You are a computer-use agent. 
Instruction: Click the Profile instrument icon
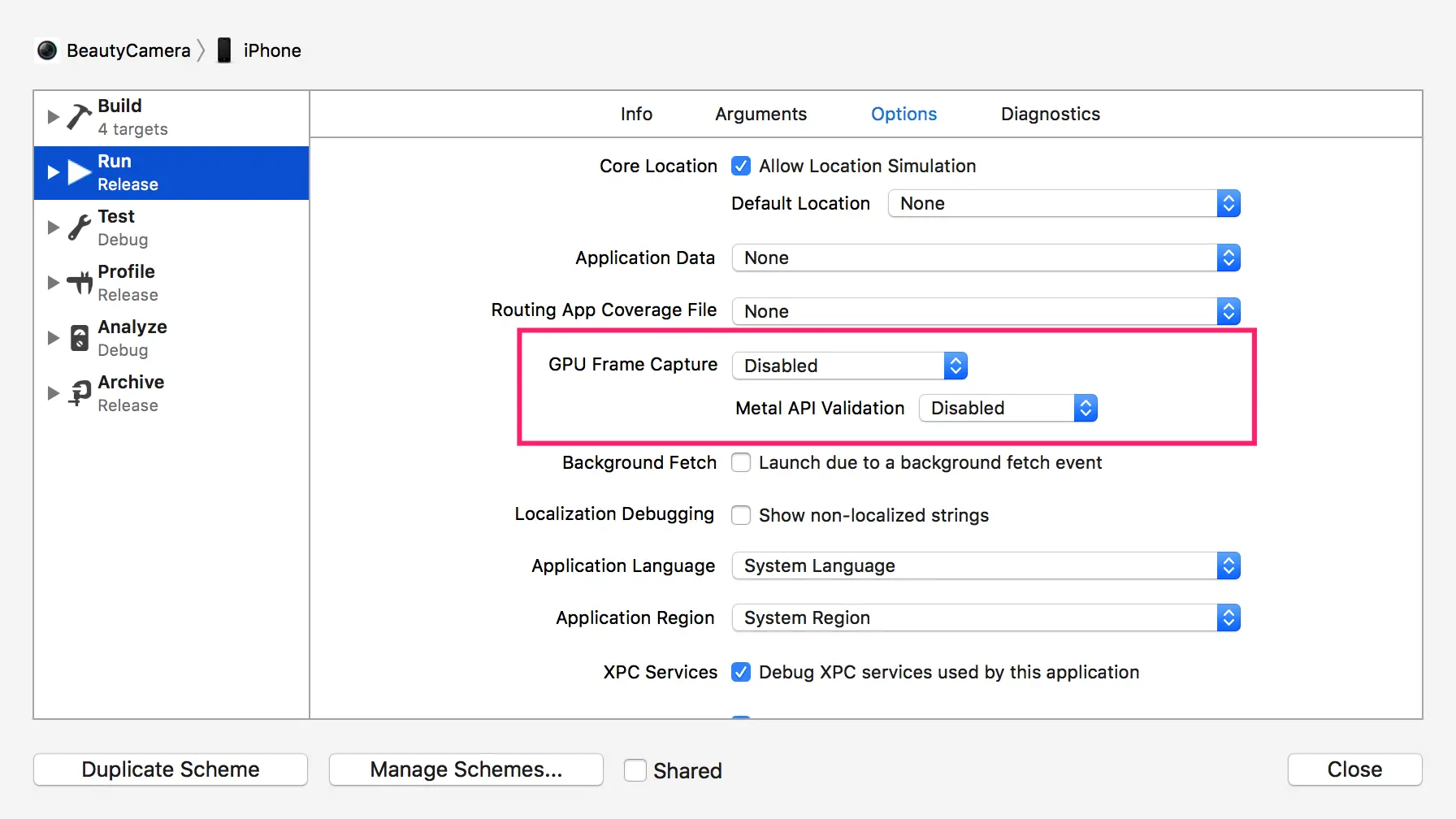pyautogui.click(x=80, y=283)
